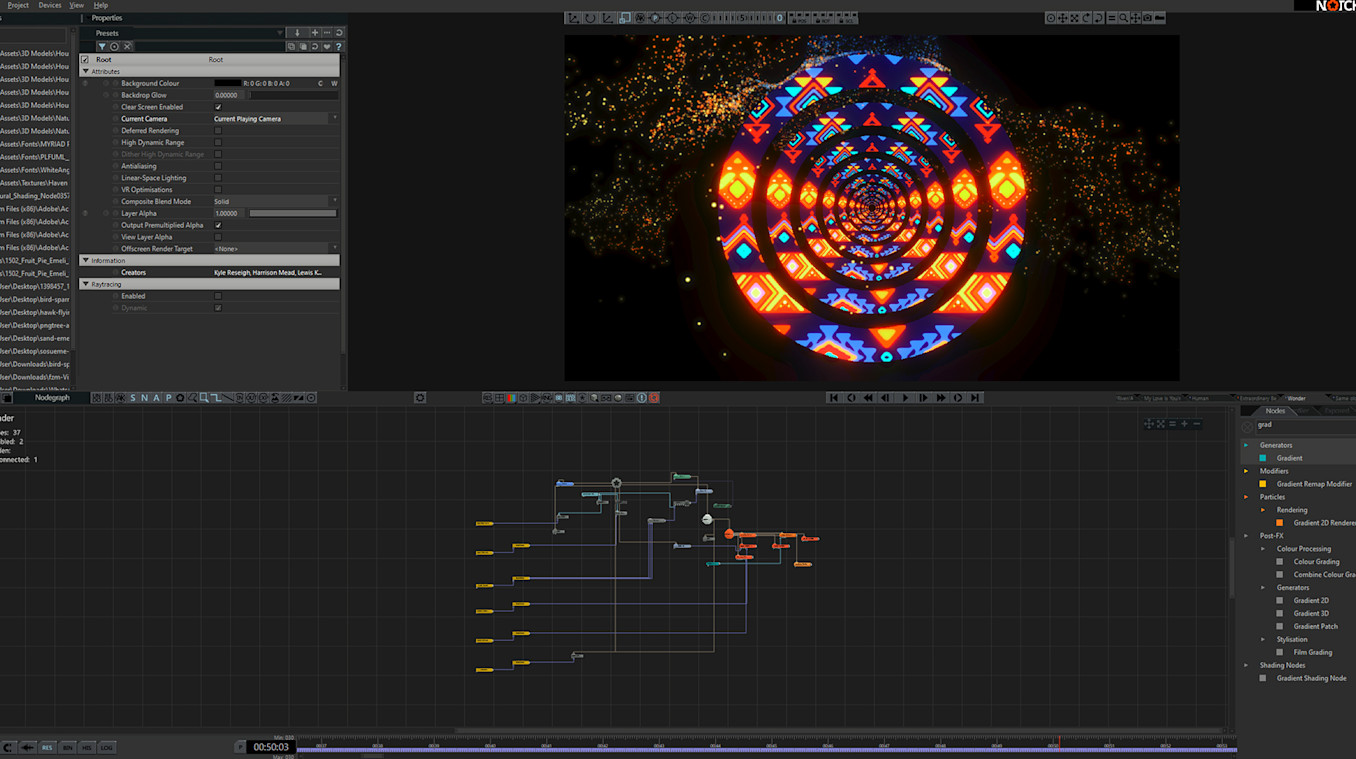Image resolution: width=1356 pixels, height=759 pixels.
Task: Click the Background Colour black swatch
Action: [x=227, y=84]
